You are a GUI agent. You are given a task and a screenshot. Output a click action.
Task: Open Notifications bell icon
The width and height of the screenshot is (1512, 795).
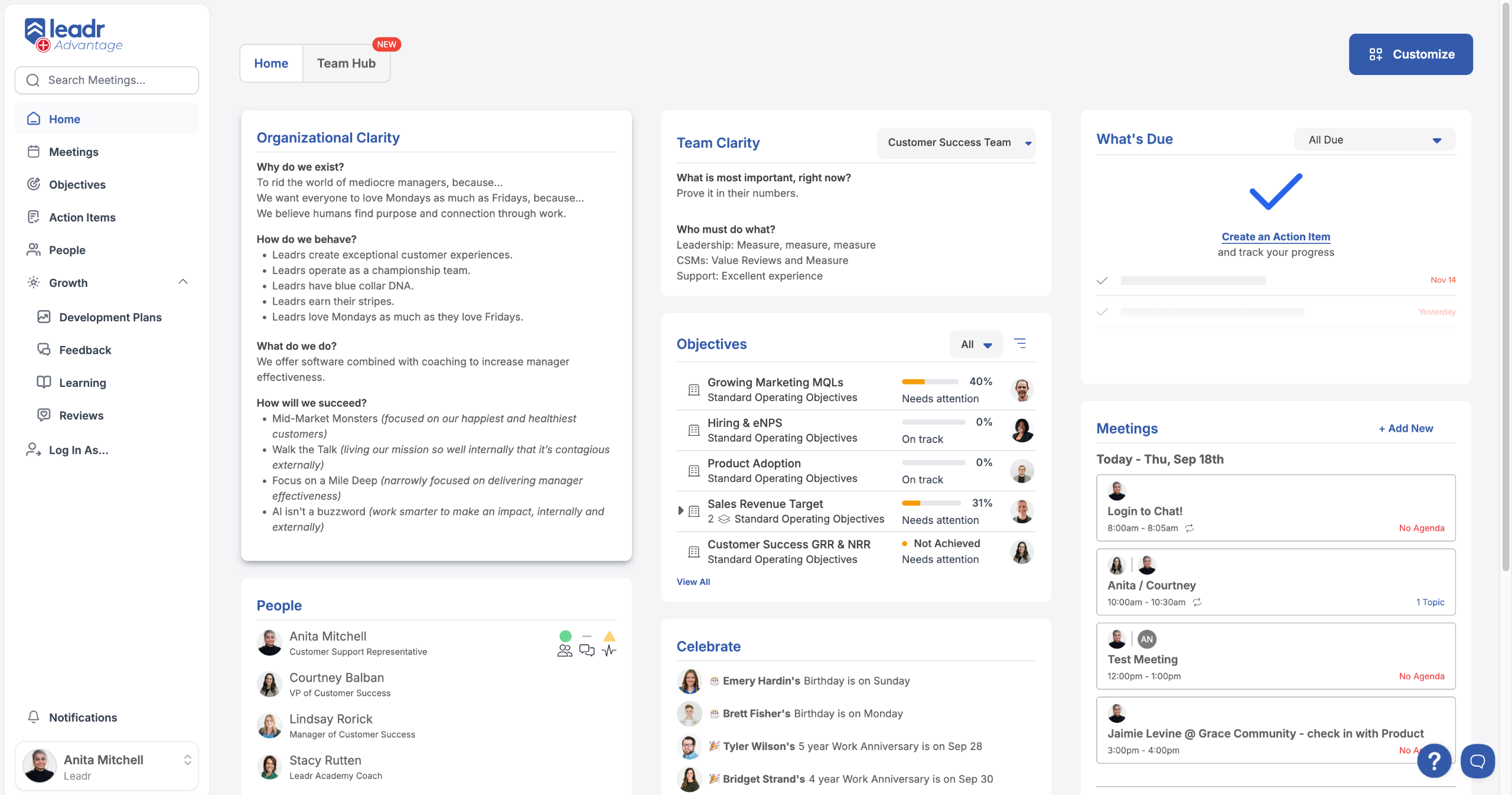pyautogui.click(x=34, y=717)
